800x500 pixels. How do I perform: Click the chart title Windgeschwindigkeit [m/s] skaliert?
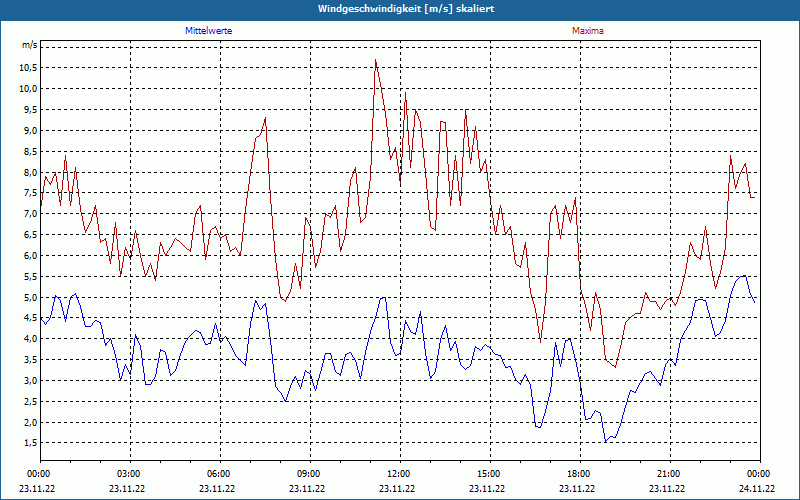[406, 9]
